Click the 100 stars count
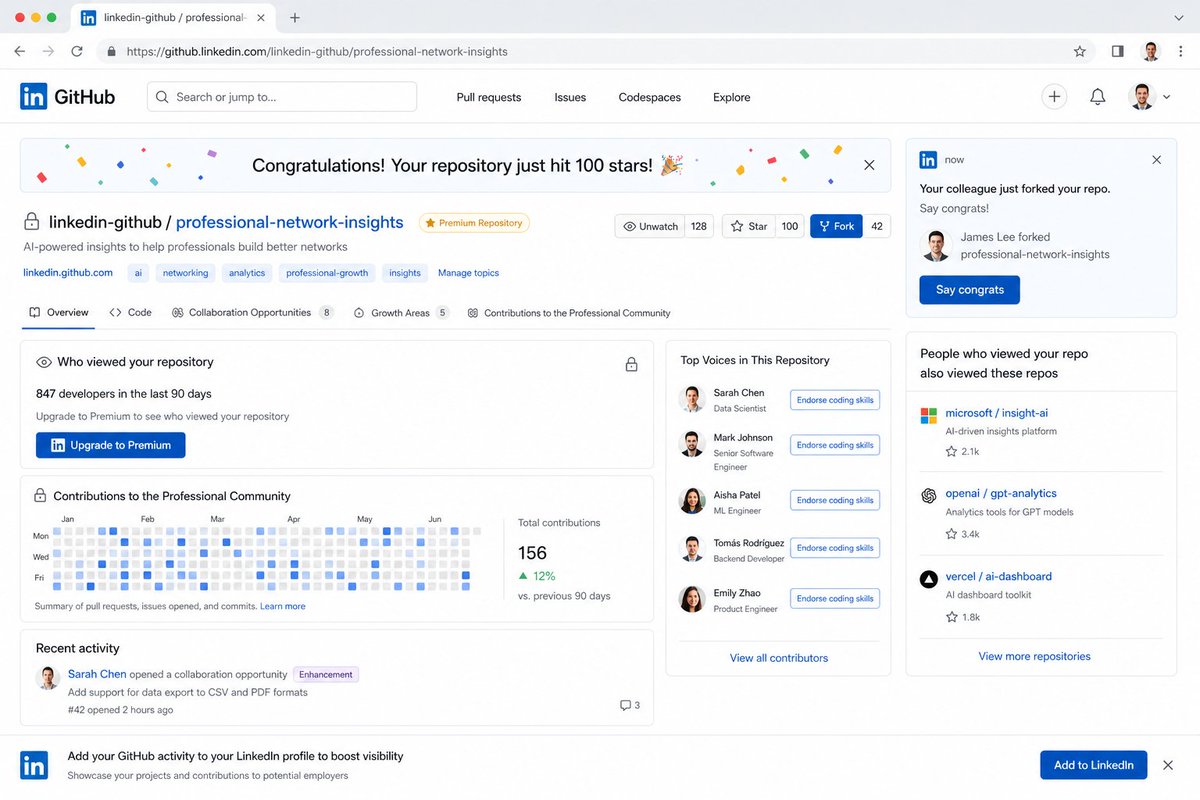 (790, 226)
